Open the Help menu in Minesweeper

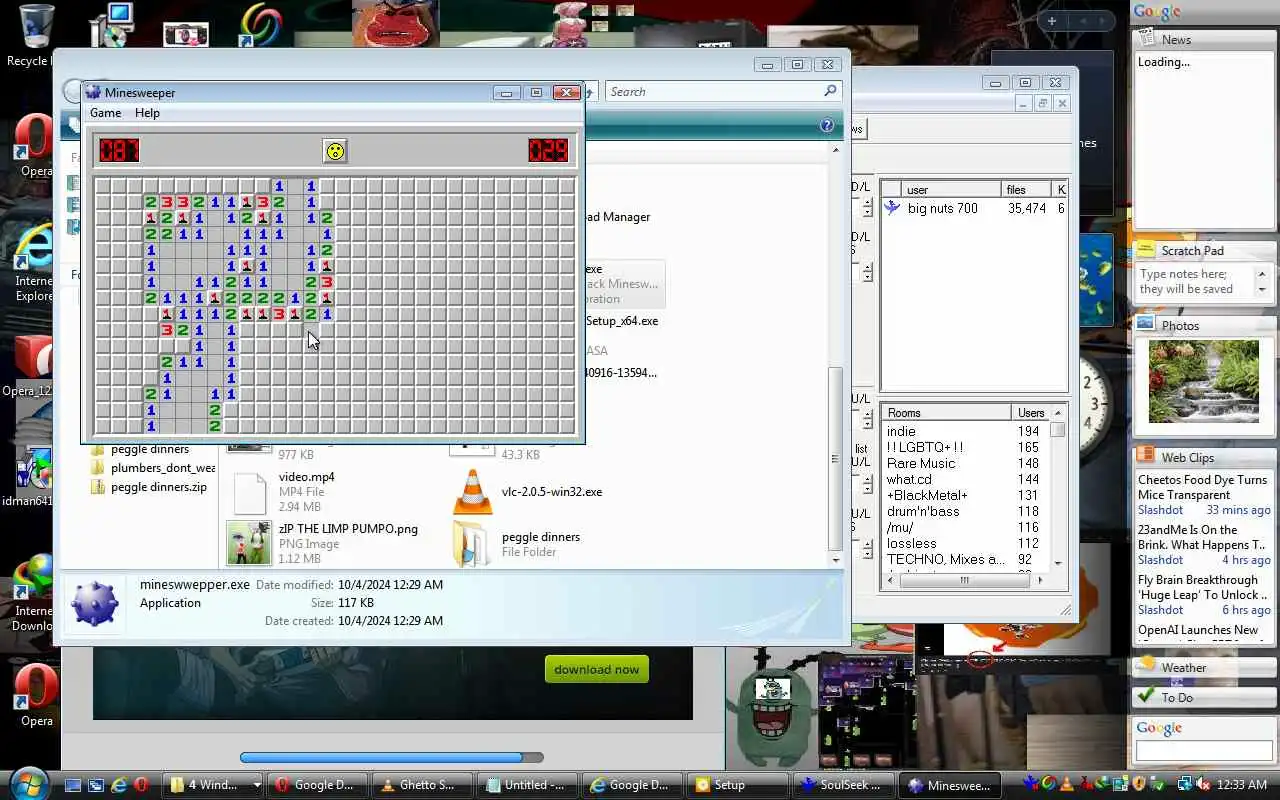click(147, 113)
